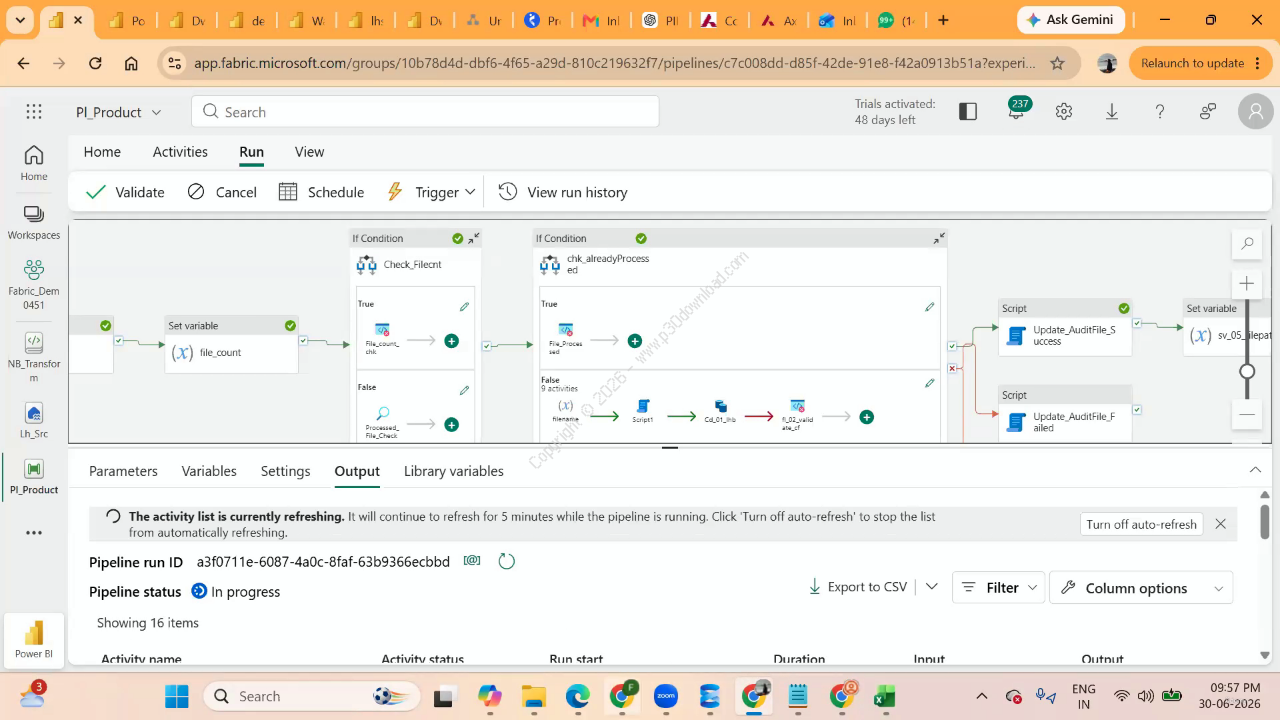Open NB_Transform notebook in sidebar
This screenshot has height=720, width=1280.
pyautogui.click(x=34, y=357)
